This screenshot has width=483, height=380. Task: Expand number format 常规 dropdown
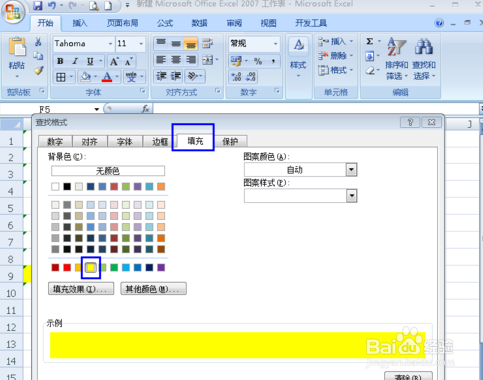tap(275, 44)
